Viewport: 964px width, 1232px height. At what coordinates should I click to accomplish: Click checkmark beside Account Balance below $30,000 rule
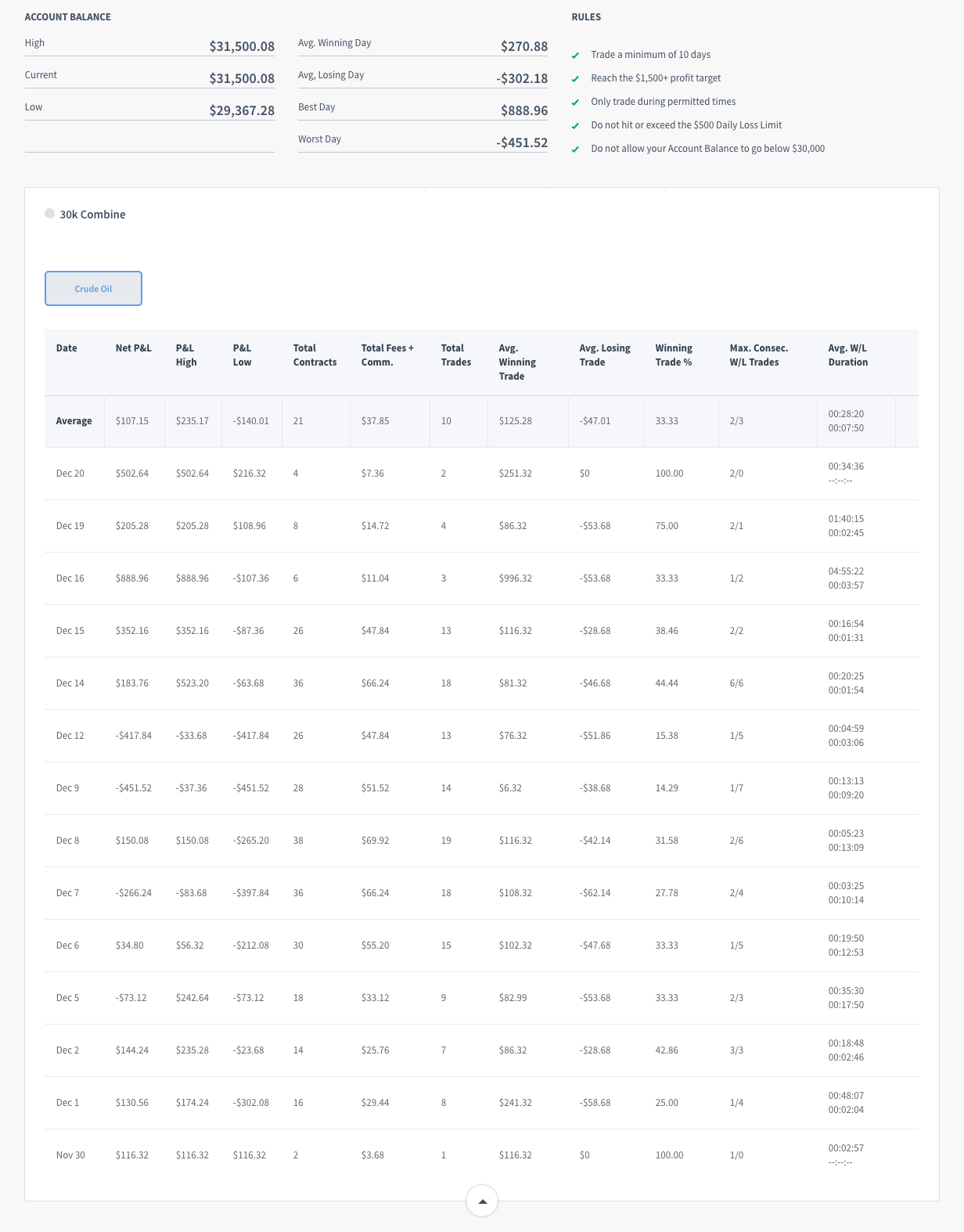point(575,149)
